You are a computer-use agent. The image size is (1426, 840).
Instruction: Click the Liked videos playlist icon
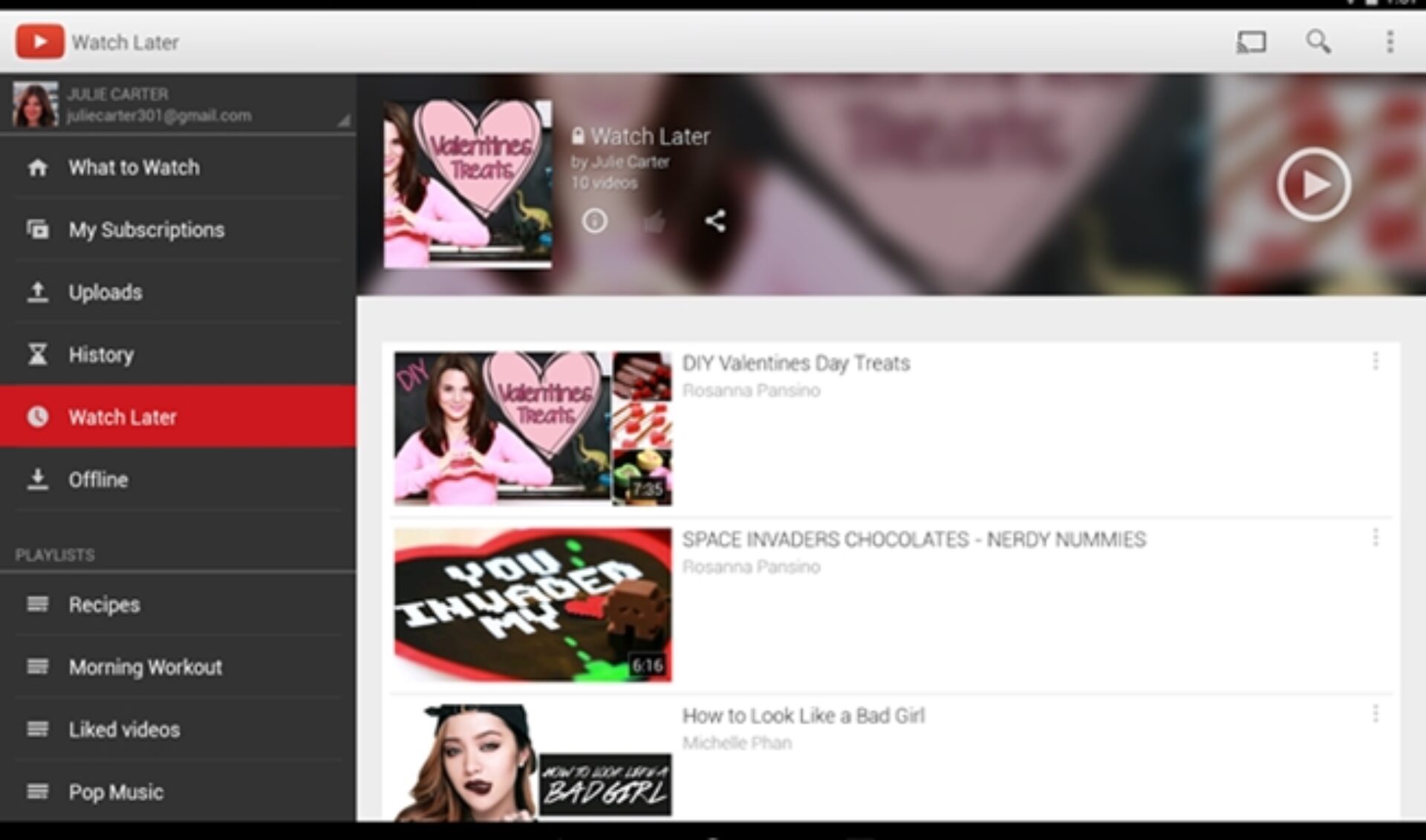pyautogui.click(x=38, y=729)
